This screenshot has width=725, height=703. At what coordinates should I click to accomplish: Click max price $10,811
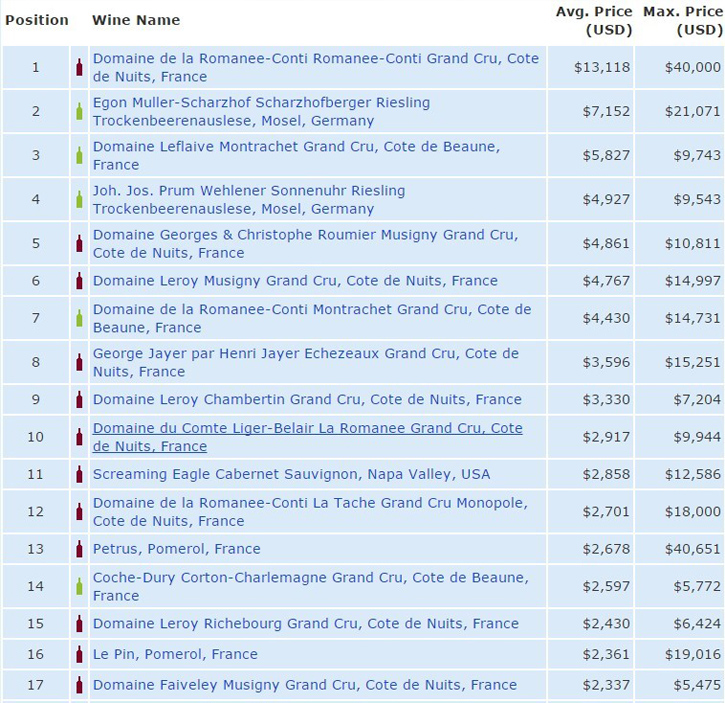point(693,243)
